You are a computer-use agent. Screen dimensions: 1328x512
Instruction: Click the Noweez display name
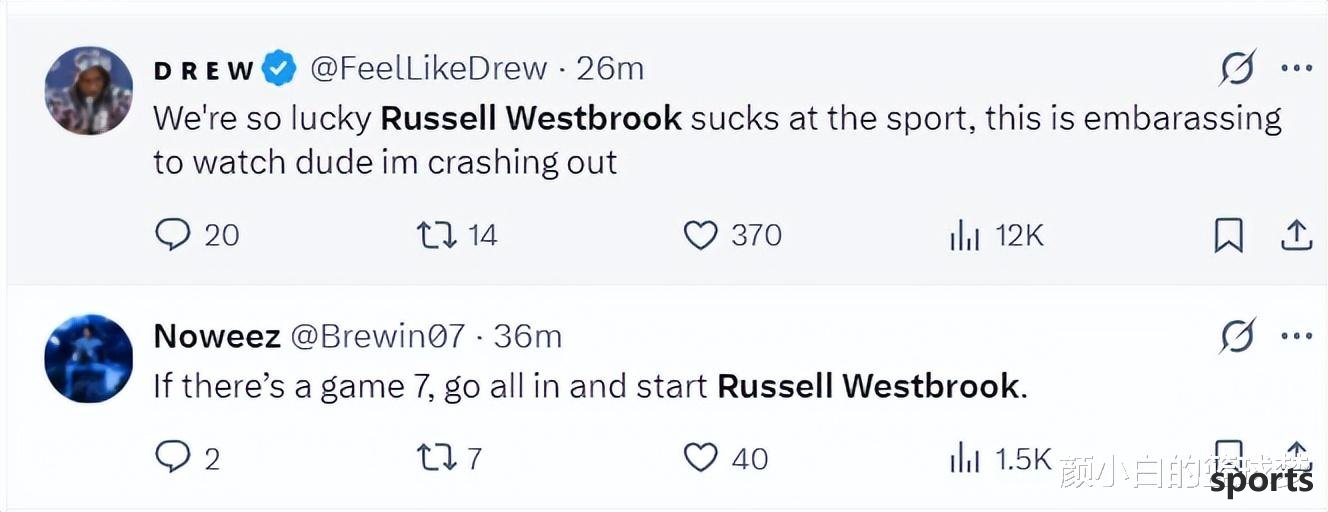click(x=216, y=336)
